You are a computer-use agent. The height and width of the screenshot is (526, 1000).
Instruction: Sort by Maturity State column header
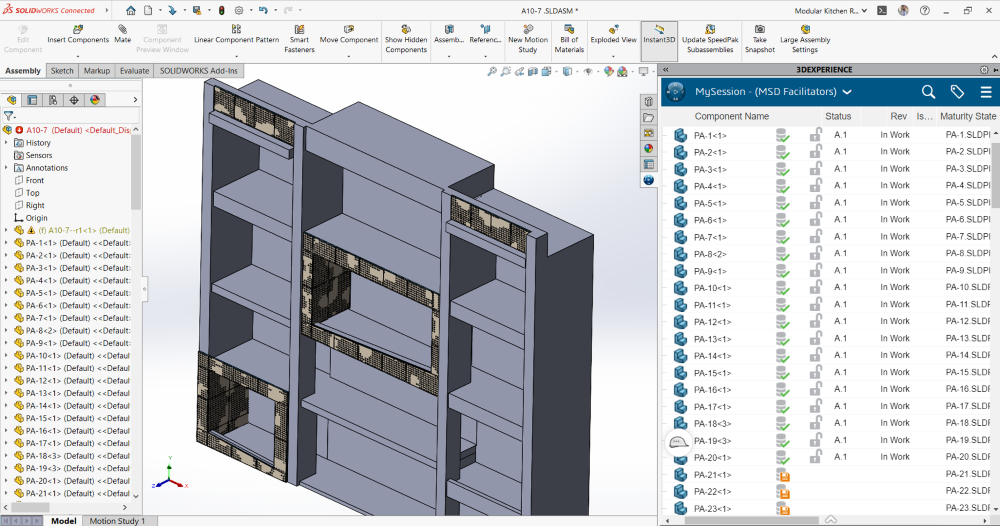point(967,116)
